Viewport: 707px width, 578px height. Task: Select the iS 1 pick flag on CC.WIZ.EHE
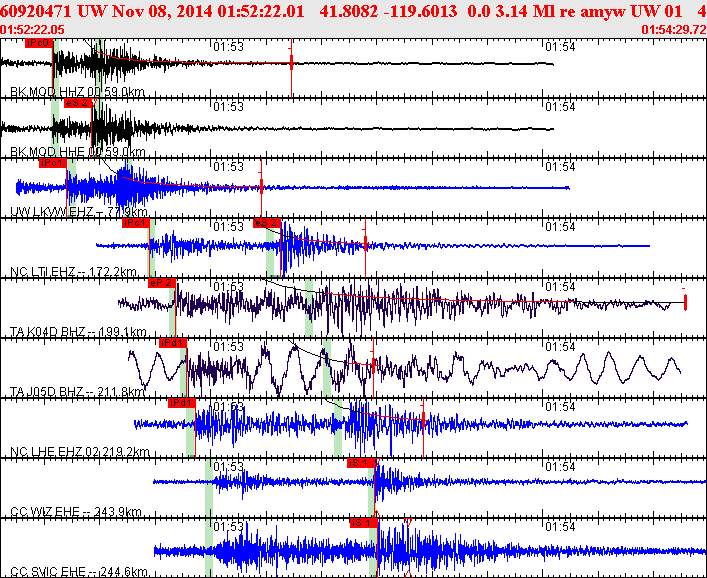pos(361,463)
